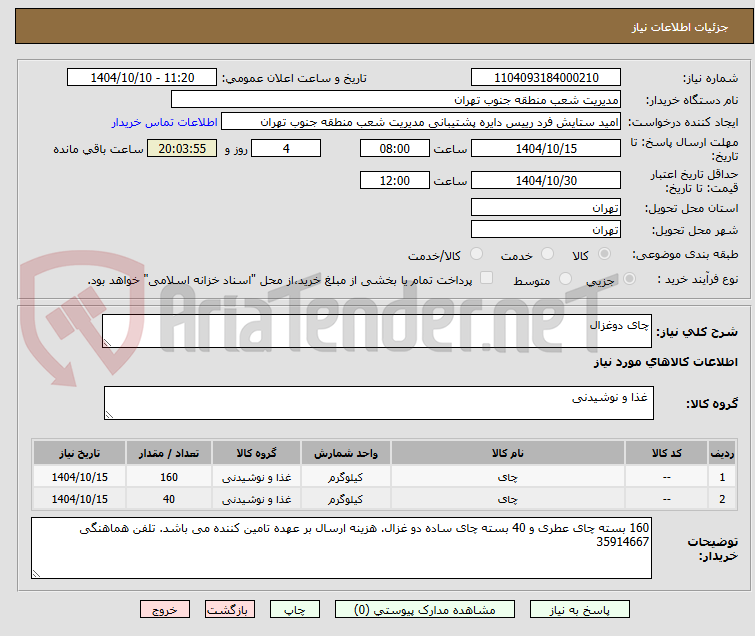Viewport: 755px width, 636px height.
Task: Click the remaining days field showing 4
Action: coord(286,148)
